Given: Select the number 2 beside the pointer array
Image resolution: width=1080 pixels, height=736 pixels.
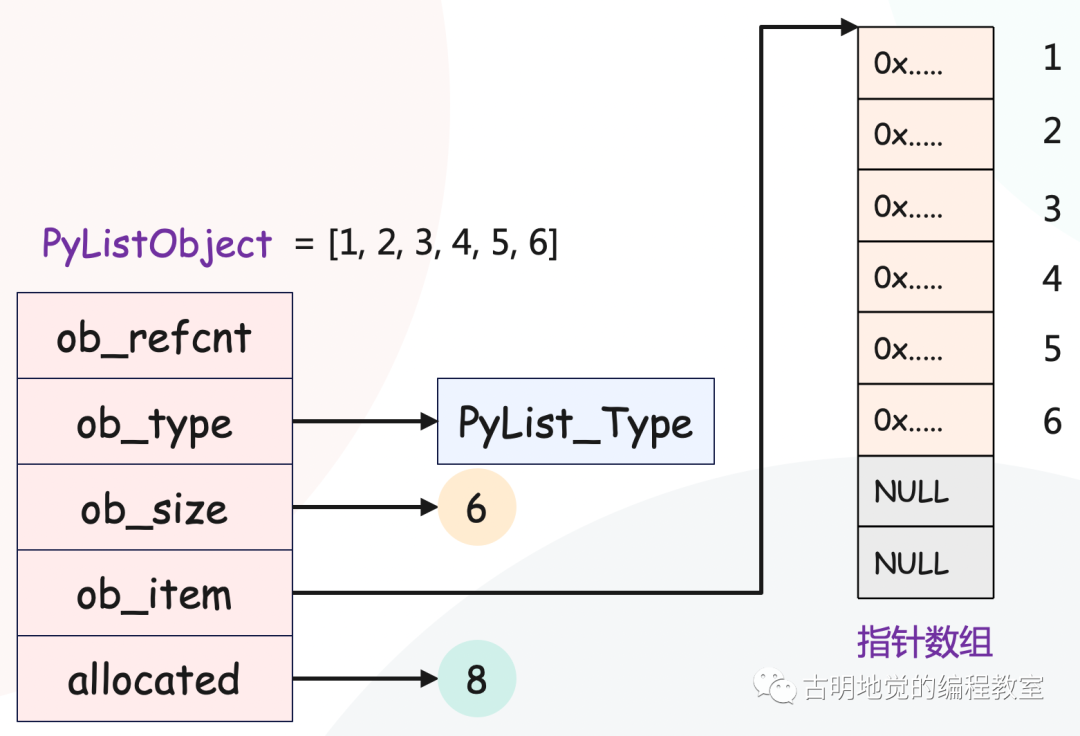Looking at the screenshot, I should 1052,131.
